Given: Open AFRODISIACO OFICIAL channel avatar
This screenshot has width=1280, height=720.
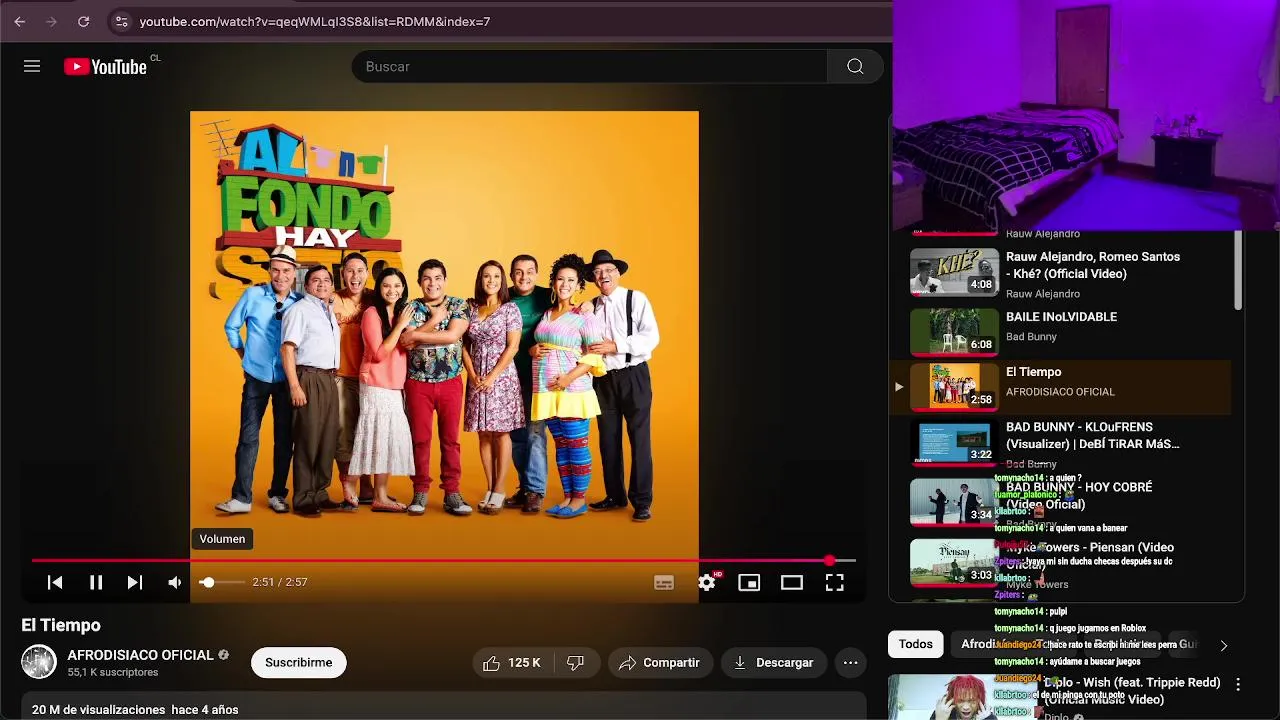Looking at the screenshot, I should coord(39,662).
